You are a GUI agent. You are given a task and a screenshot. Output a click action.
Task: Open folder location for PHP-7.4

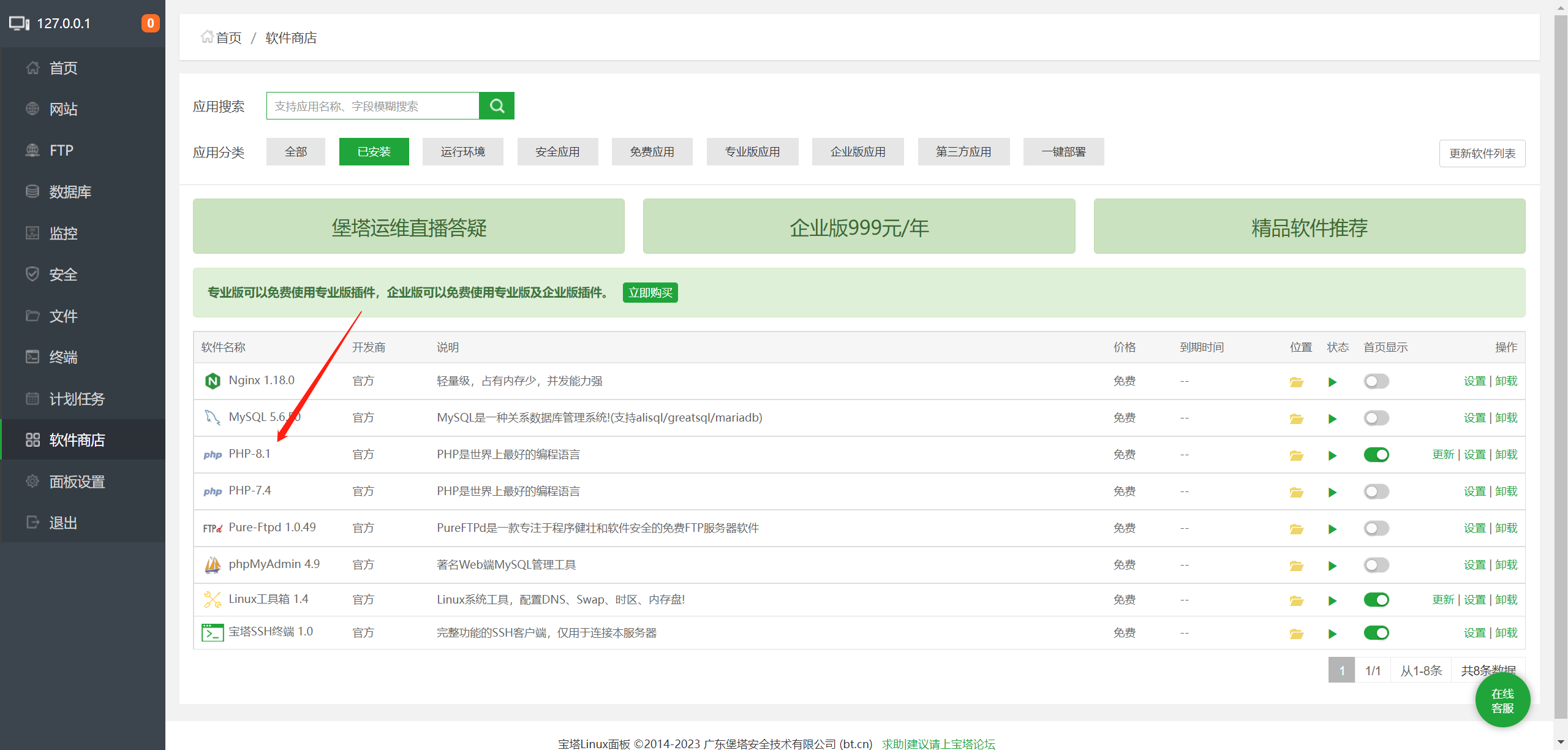tap(1296, 492)
